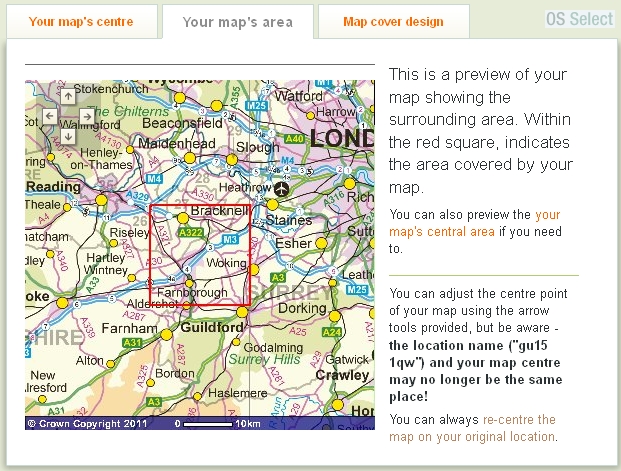
Task: Select the Your map's area tab
Action: click(x=238, y=22)
